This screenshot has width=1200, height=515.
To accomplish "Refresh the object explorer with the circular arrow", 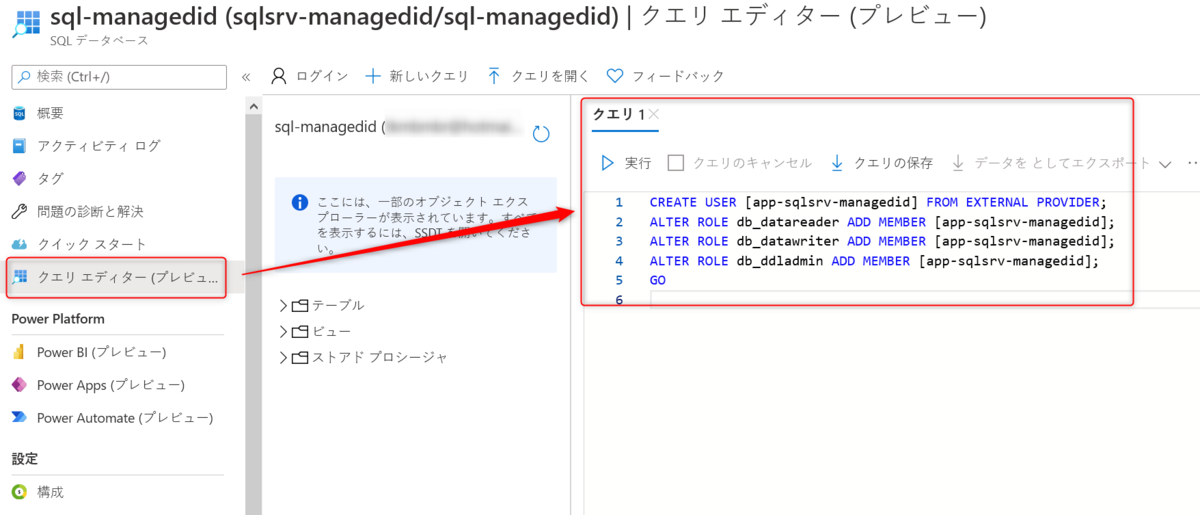I will [x=542, y=134].
